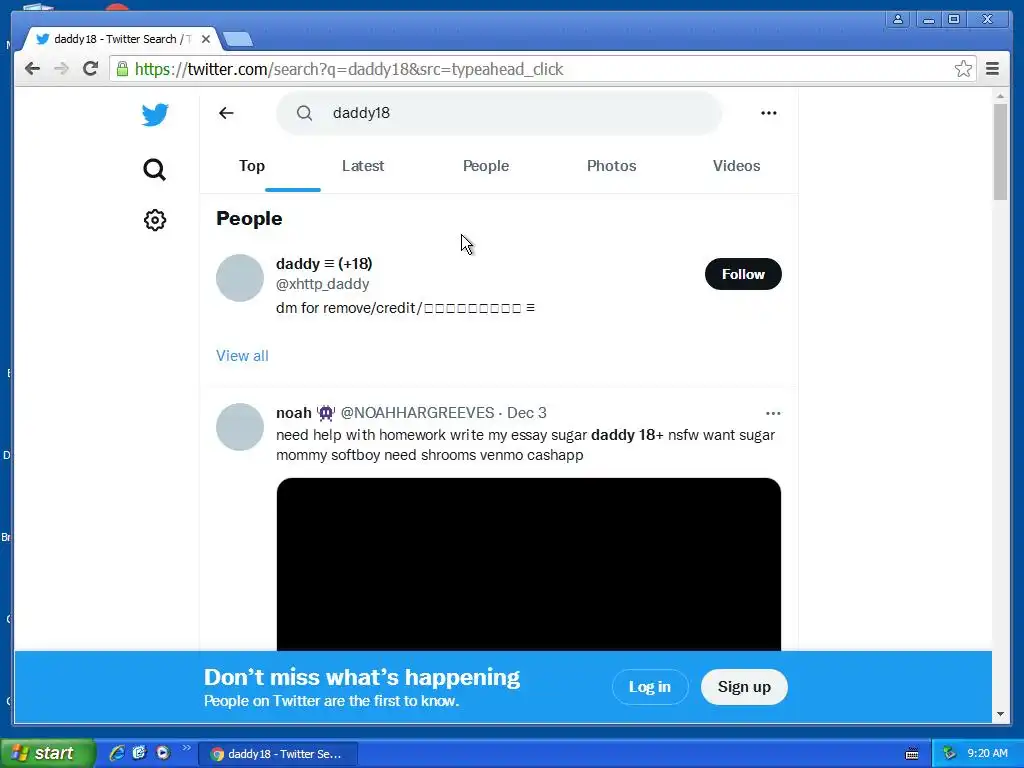Expand quick launch overflow chevron

point(186,748)
